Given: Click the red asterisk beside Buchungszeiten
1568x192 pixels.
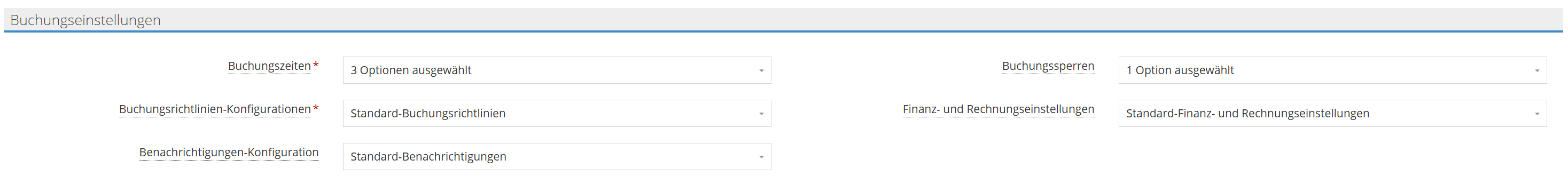Looking at the screenshot, I should (315, 65).
